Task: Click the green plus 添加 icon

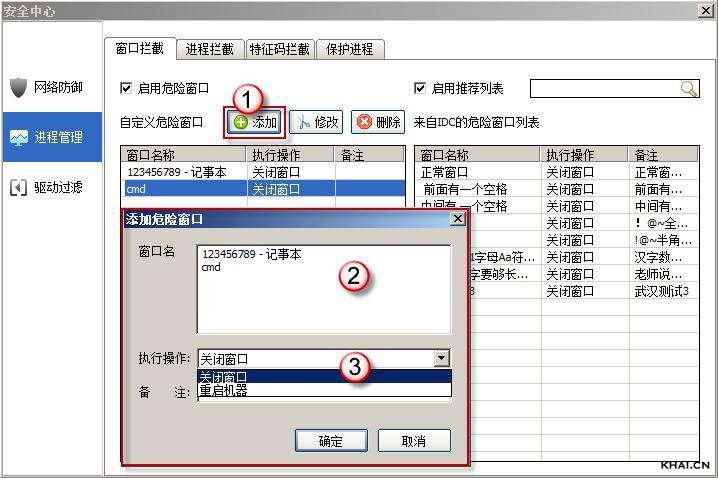Action: pyautogui.click(x=241, y=122)
